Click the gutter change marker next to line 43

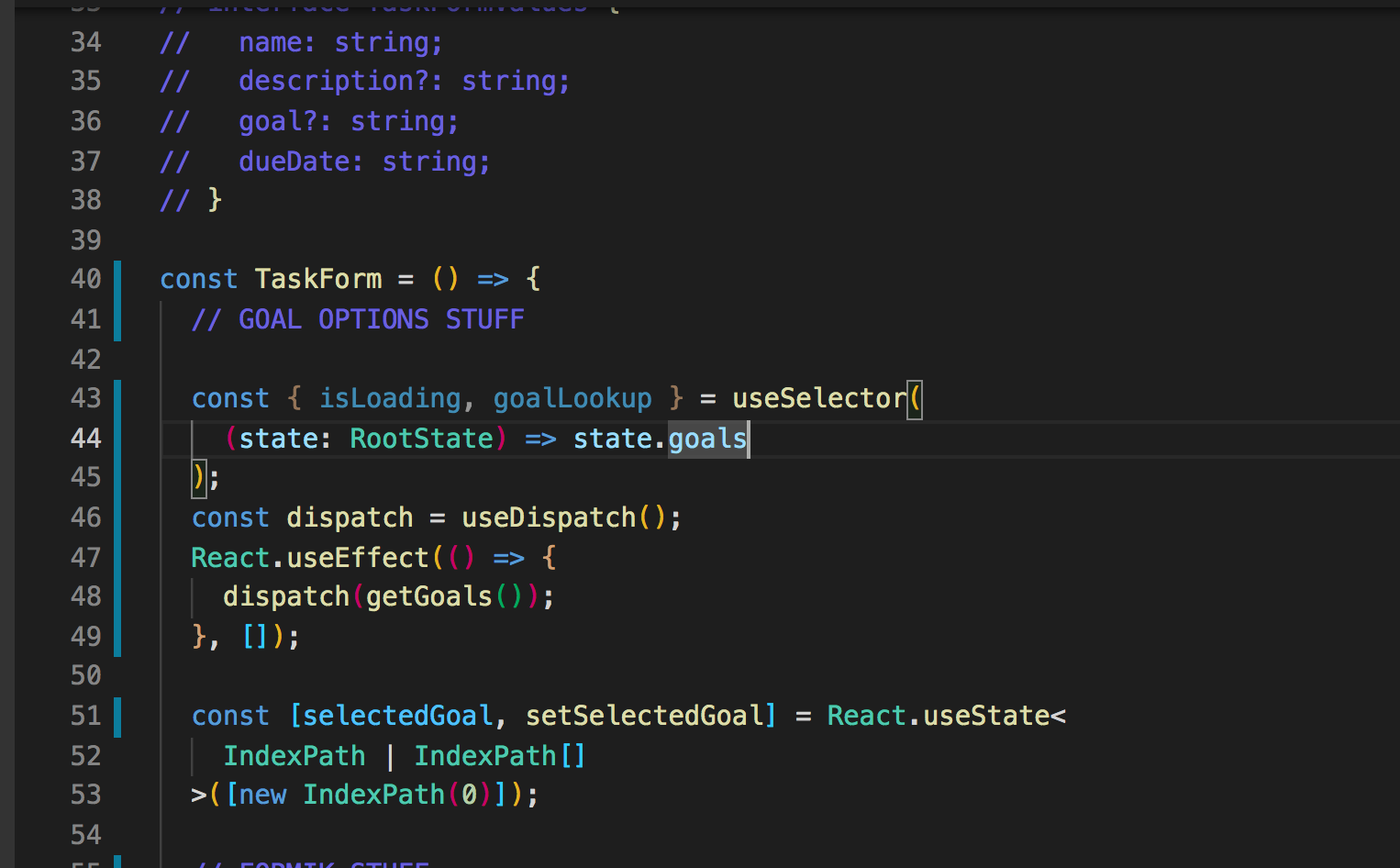pyautogui.click(x=117, y=398)
